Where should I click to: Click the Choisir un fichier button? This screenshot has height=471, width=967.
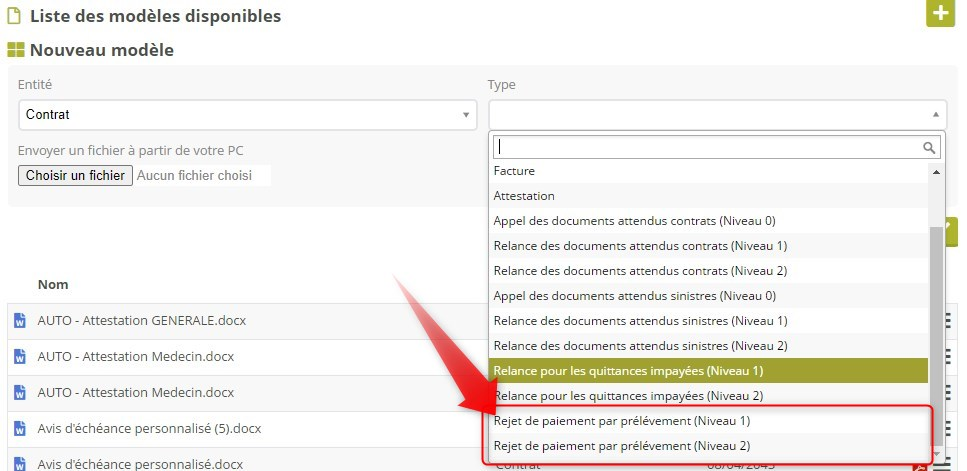75,176
